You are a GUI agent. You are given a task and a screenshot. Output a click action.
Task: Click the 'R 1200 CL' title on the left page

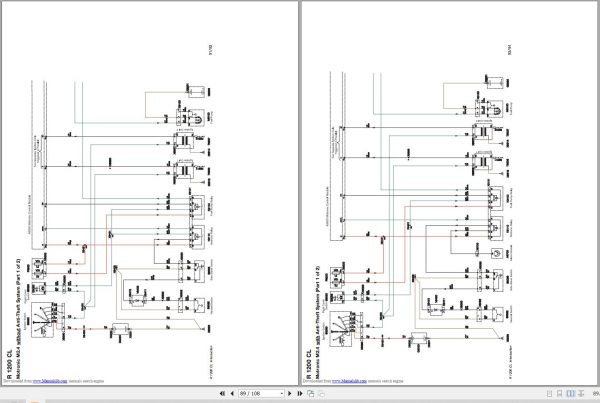click(x=9, y=364)
